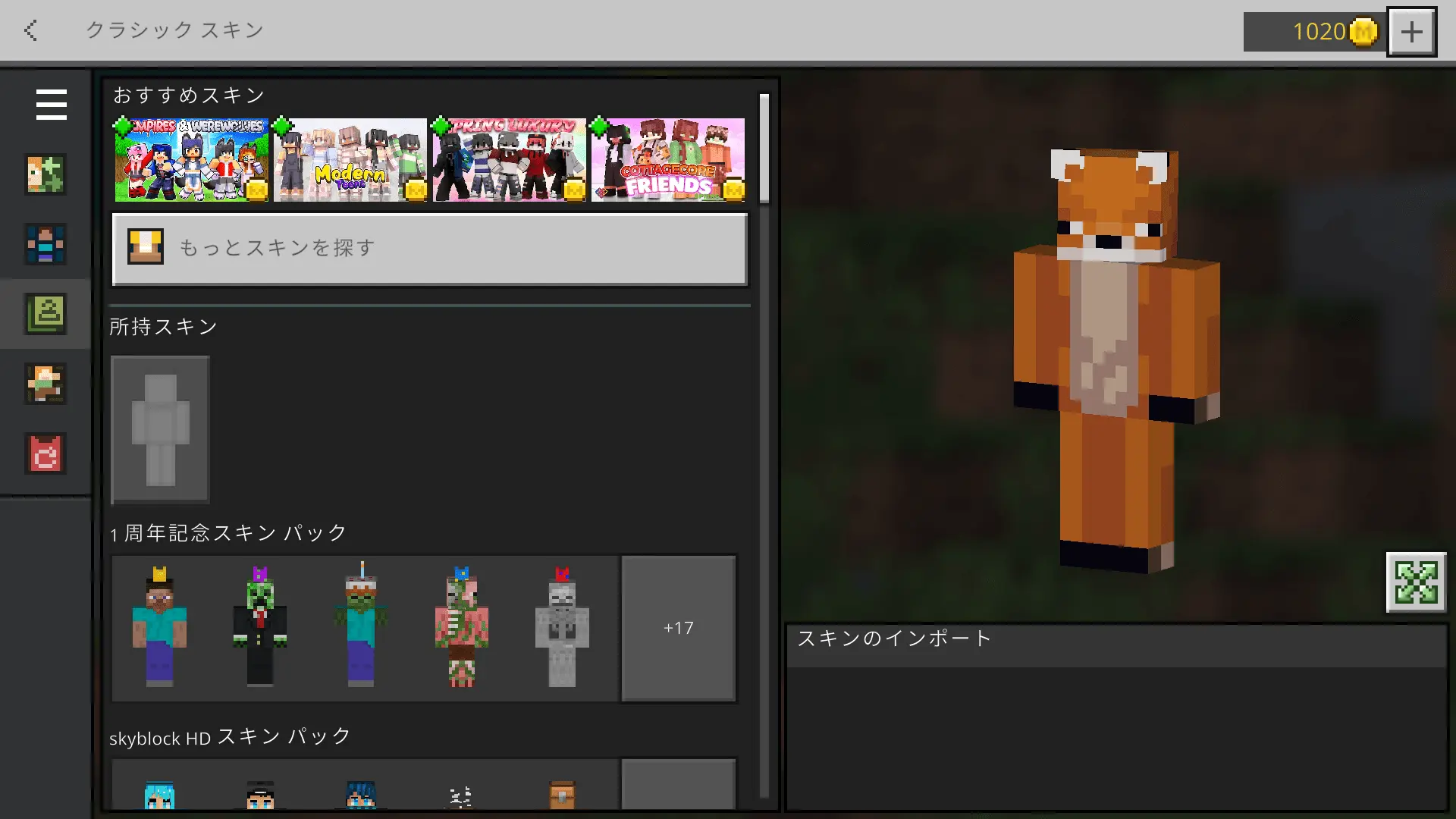Open the Modern Teens skin pack banner
The image size is (1456, 819).
(350, 160)
